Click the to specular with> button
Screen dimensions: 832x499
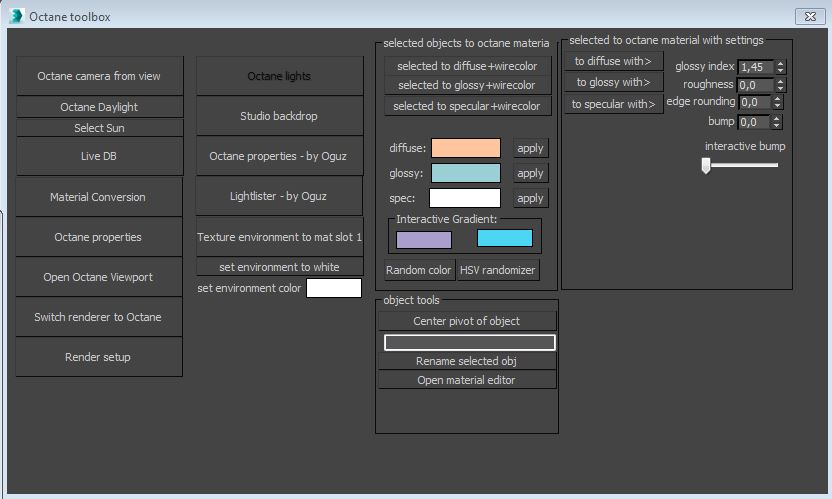pos(614,104)
